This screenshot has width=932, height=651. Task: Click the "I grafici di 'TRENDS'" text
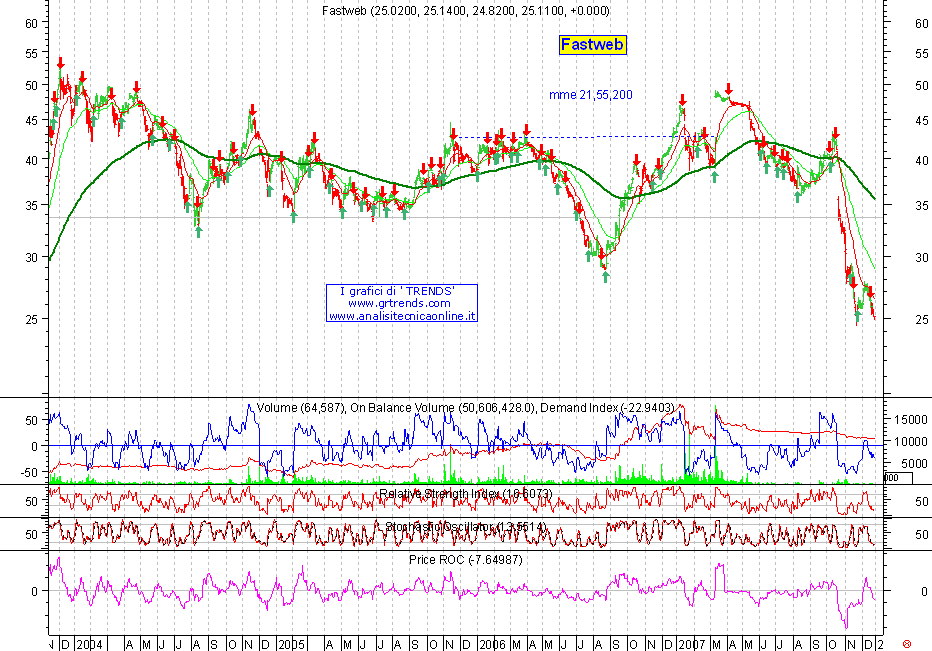(397, 291)
